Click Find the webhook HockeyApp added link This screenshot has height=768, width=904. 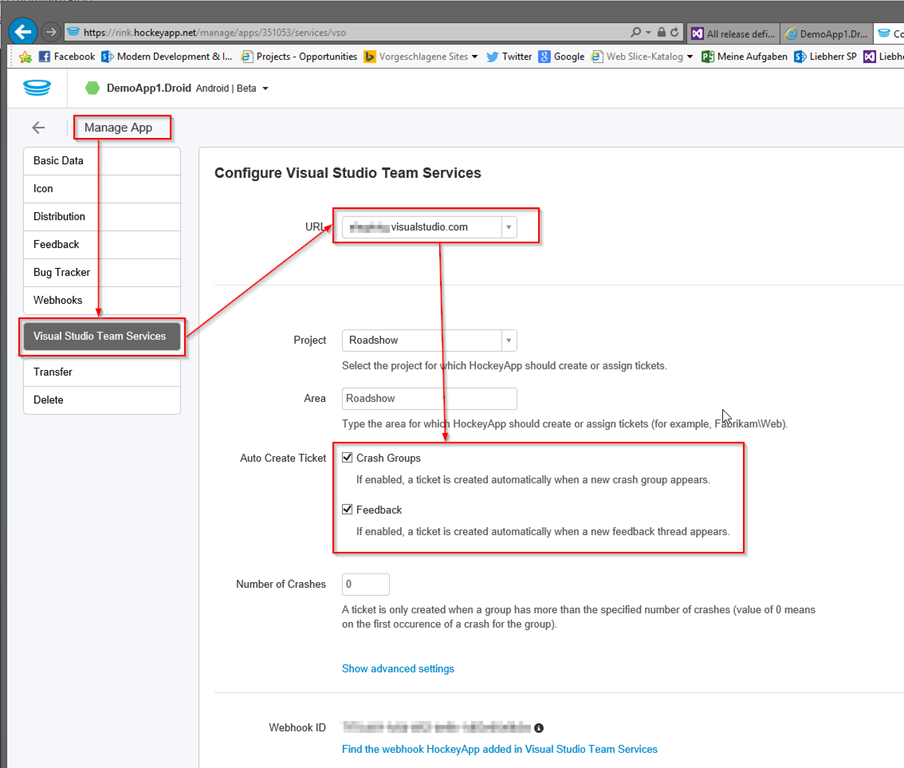click(x=499, y=749)
